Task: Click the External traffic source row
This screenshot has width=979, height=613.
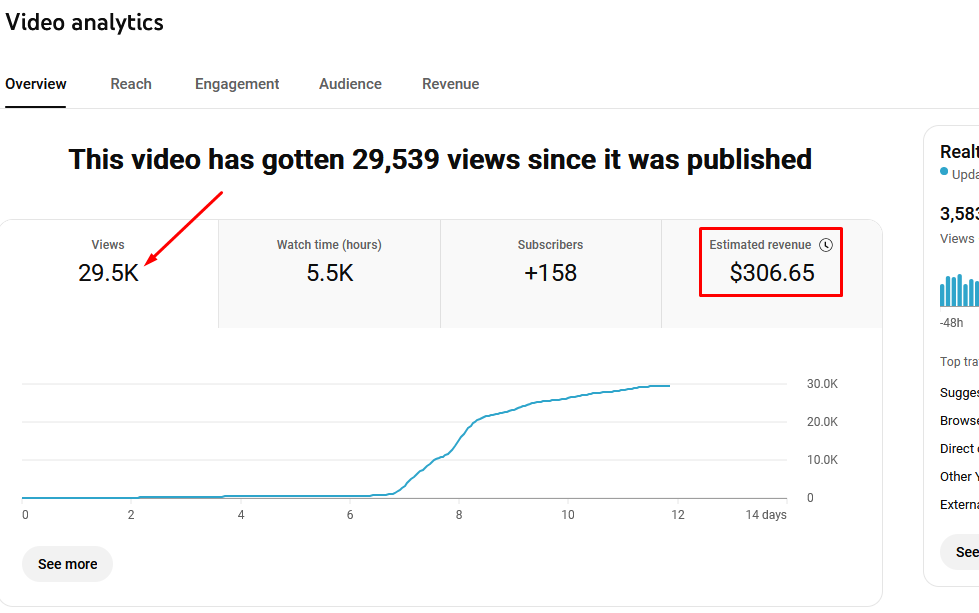Action: click(959, 505)
